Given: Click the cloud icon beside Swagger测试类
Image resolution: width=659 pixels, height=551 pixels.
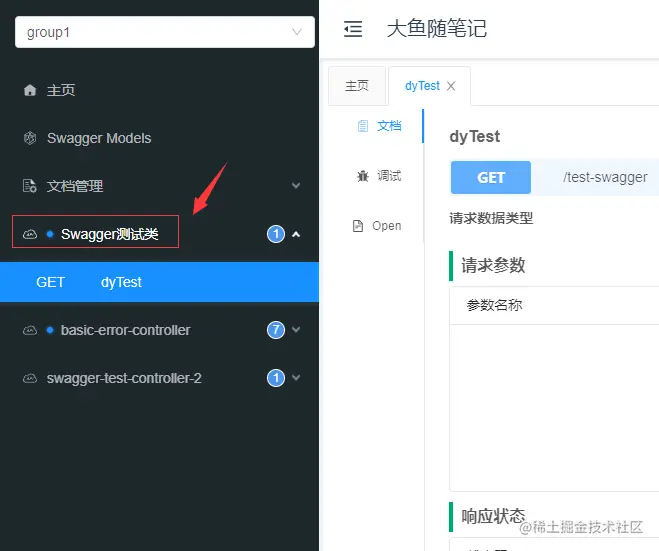Looking at the screenshot, I should [29, 234].
